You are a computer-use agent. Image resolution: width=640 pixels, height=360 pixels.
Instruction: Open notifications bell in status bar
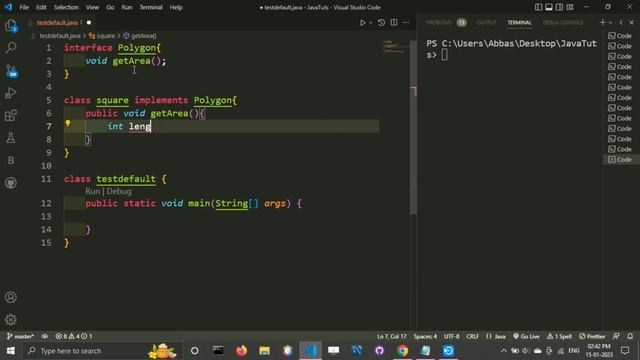pyautogui.click(x=630, y=336)
